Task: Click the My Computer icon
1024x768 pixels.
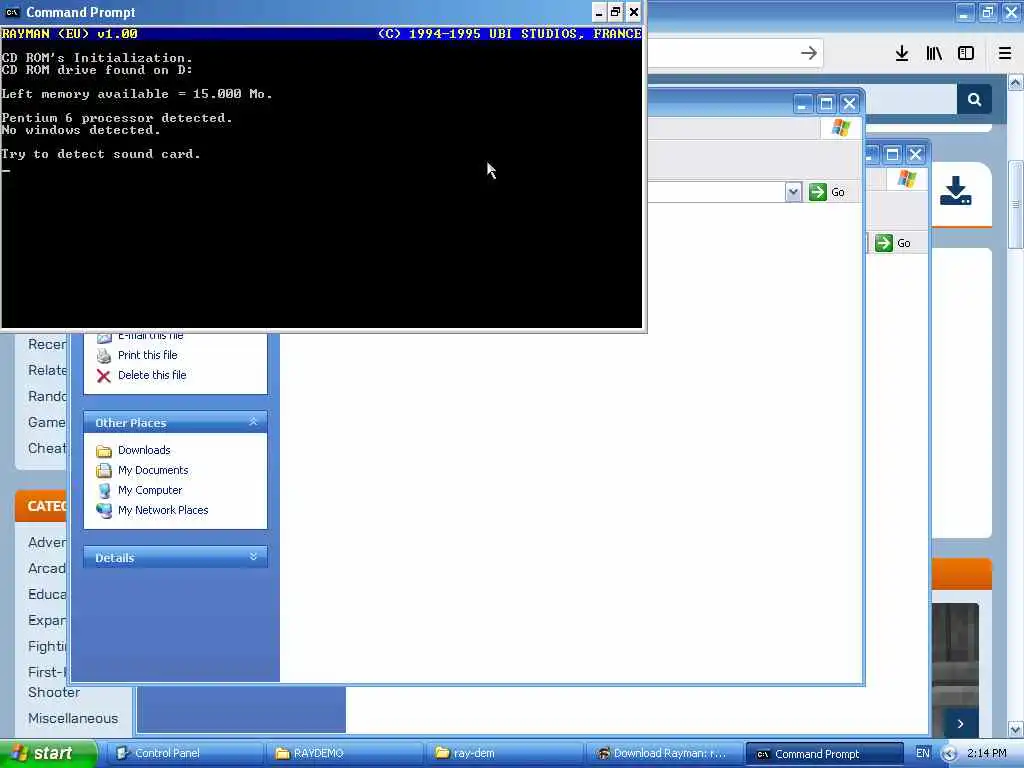Action: tap(104, 490)
